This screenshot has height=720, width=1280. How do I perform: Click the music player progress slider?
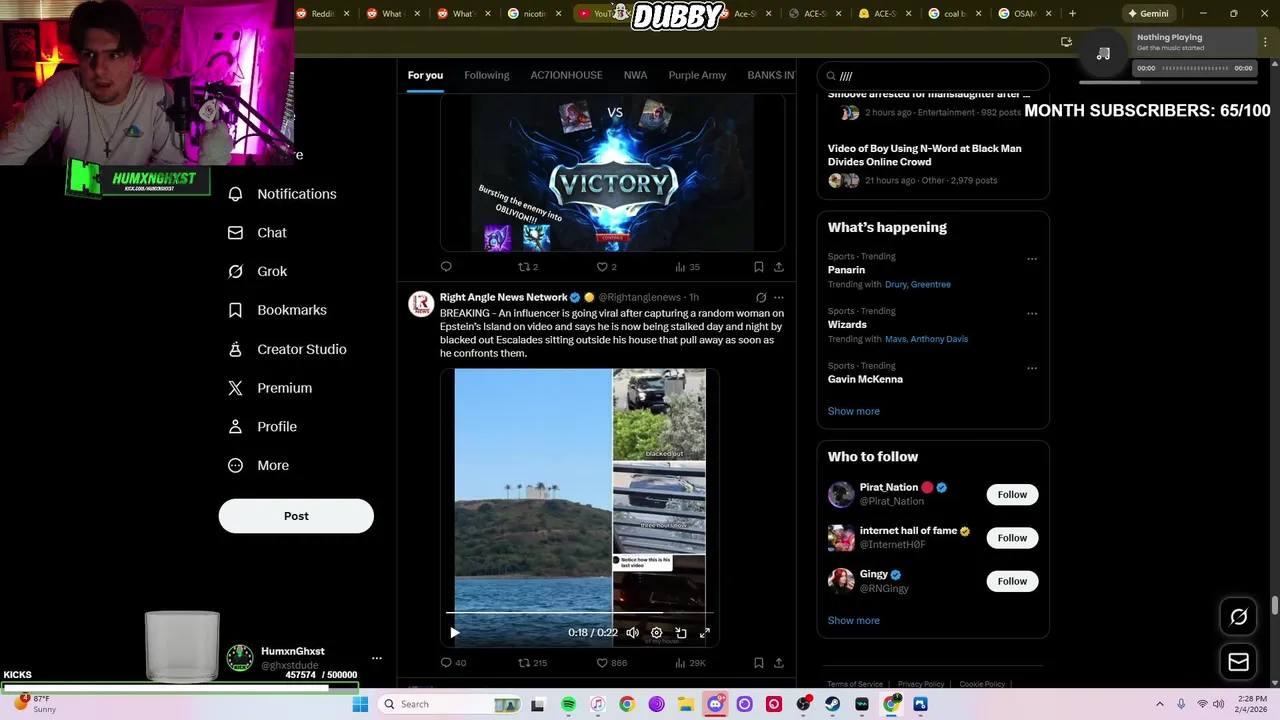[x=1195, y=68]
